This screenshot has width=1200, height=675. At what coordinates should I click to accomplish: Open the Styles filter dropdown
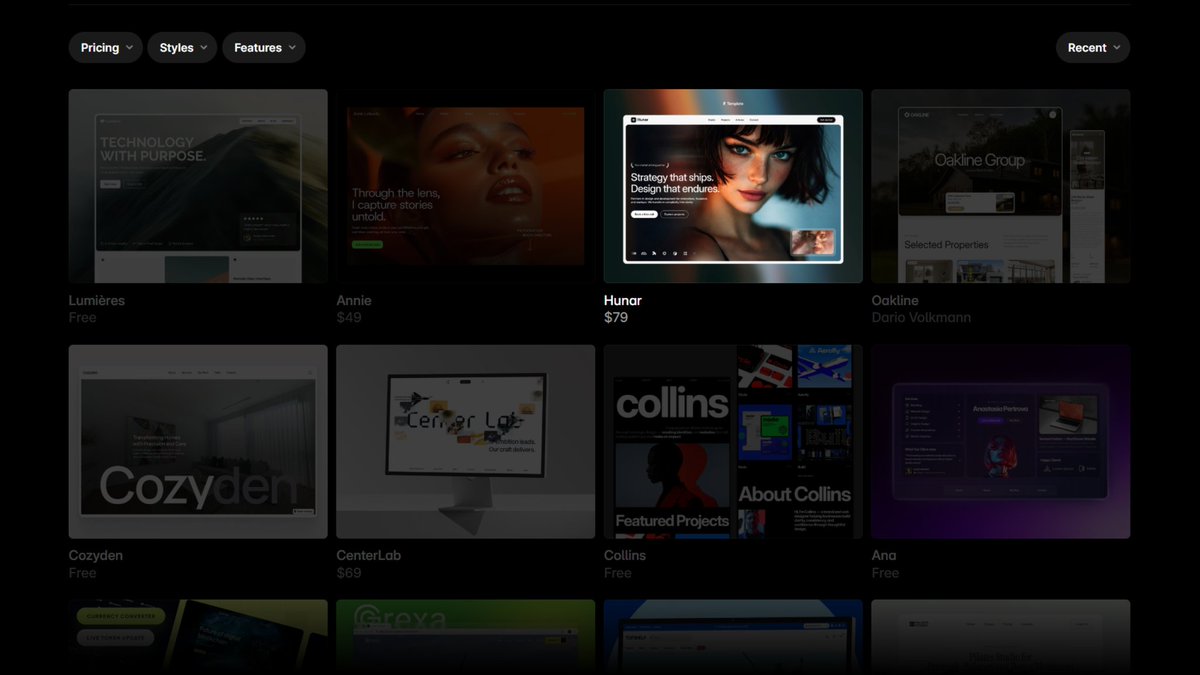(x=182, y=47)
